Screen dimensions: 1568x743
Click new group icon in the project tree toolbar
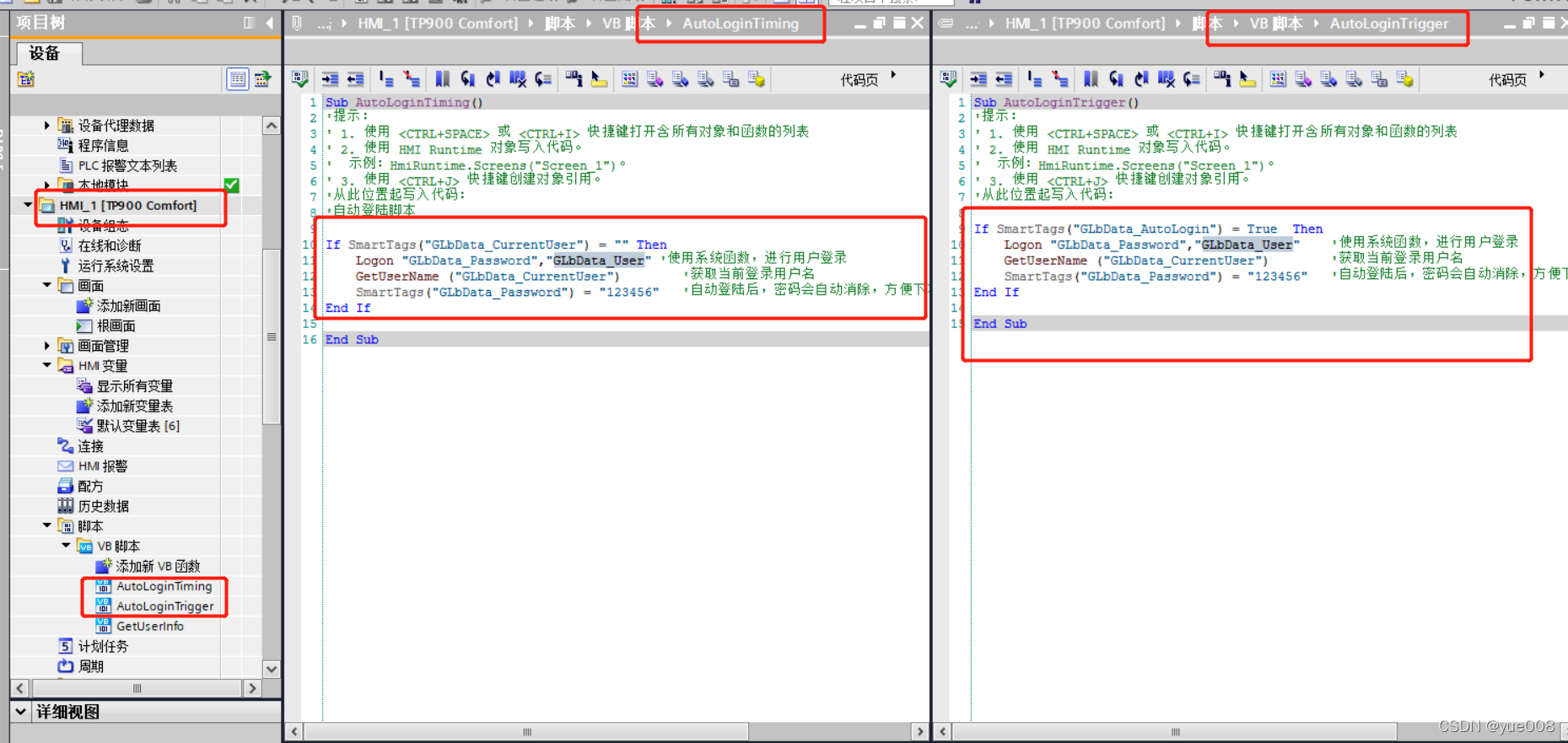tap(26, 79)
